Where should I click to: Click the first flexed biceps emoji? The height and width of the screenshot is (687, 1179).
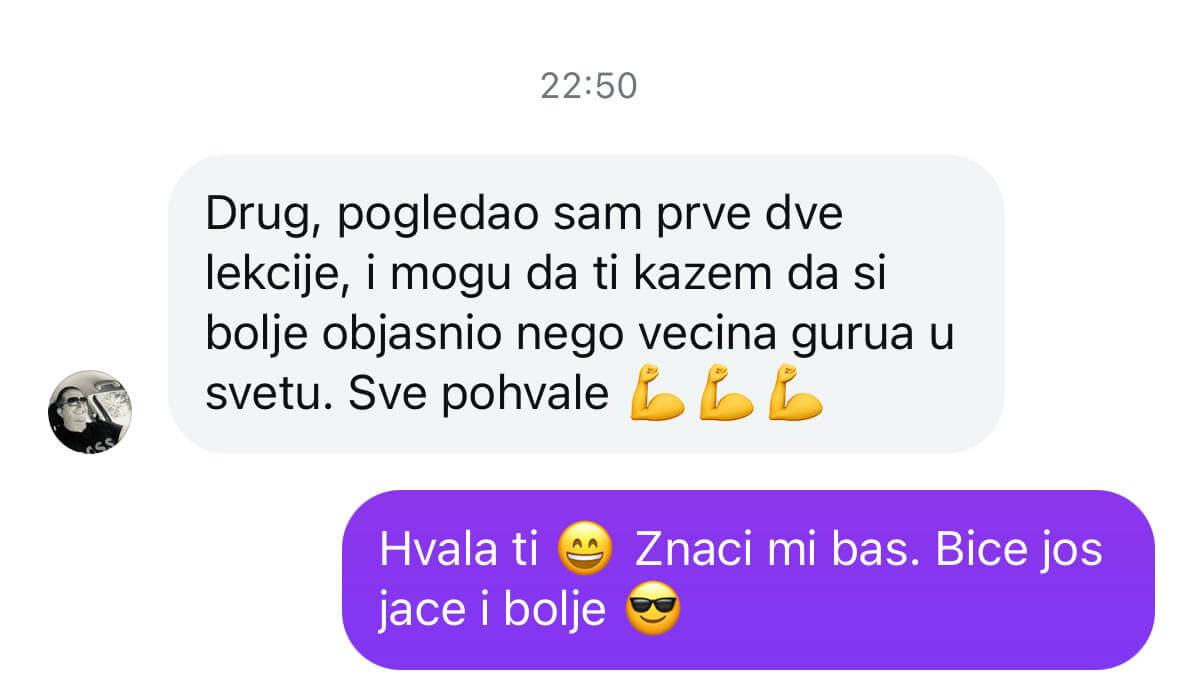pyautogui.click(x=657, y=392)
